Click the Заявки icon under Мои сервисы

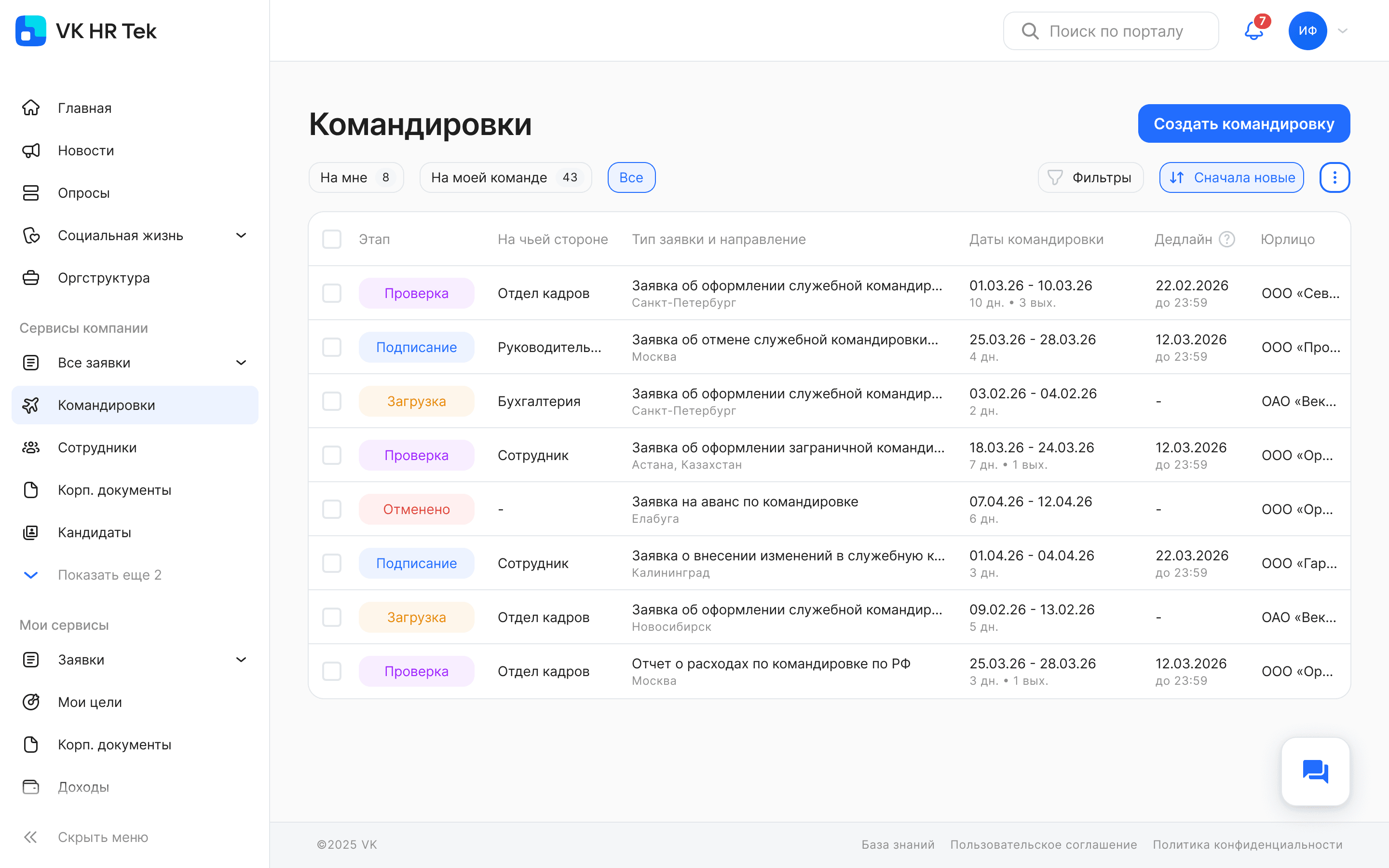(31, 660)
